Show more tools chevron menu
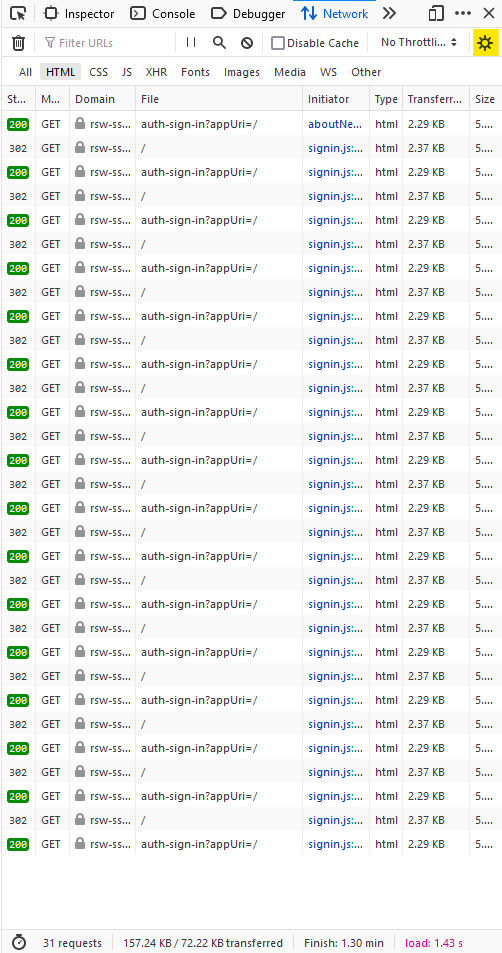502x953 pixels. tap(389, 13)
